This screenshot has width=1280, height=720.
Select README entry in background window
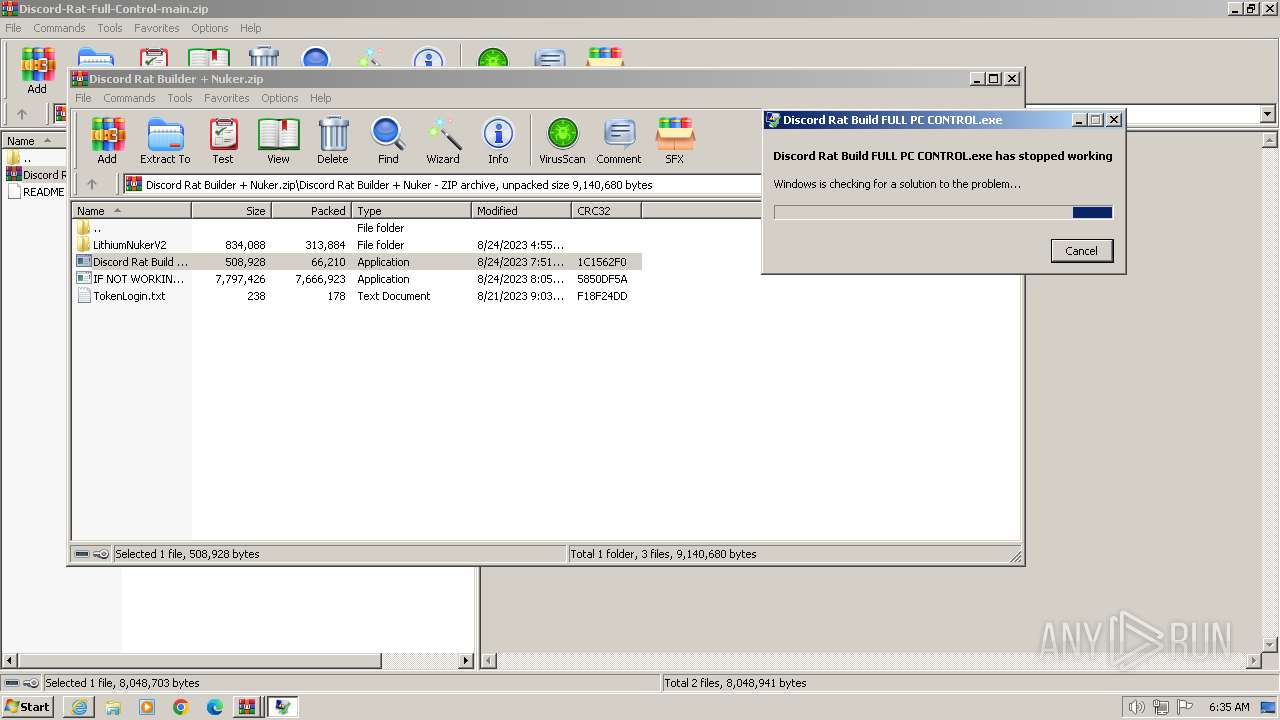point(36,192)
